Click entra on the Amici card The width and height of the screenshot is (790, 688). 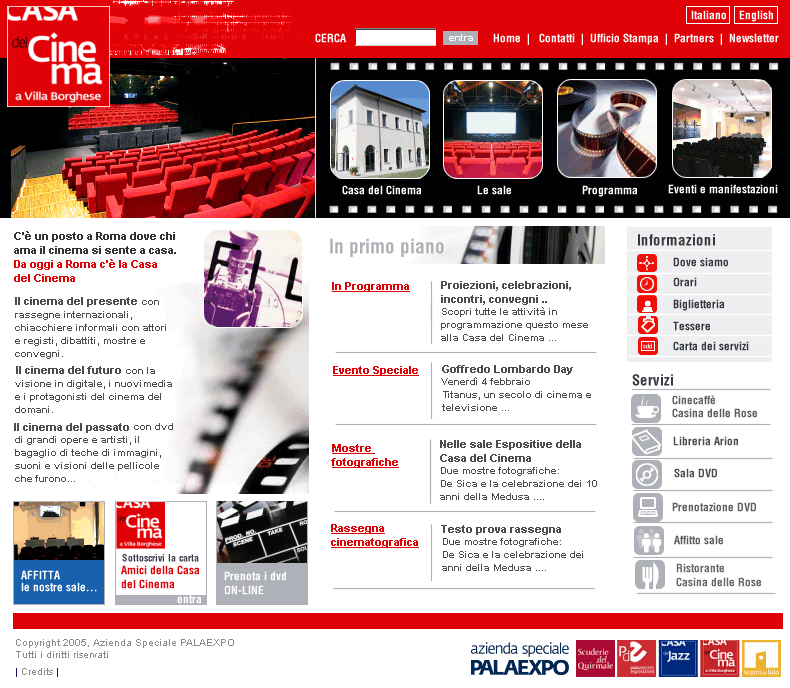click(x=189, y=599)
